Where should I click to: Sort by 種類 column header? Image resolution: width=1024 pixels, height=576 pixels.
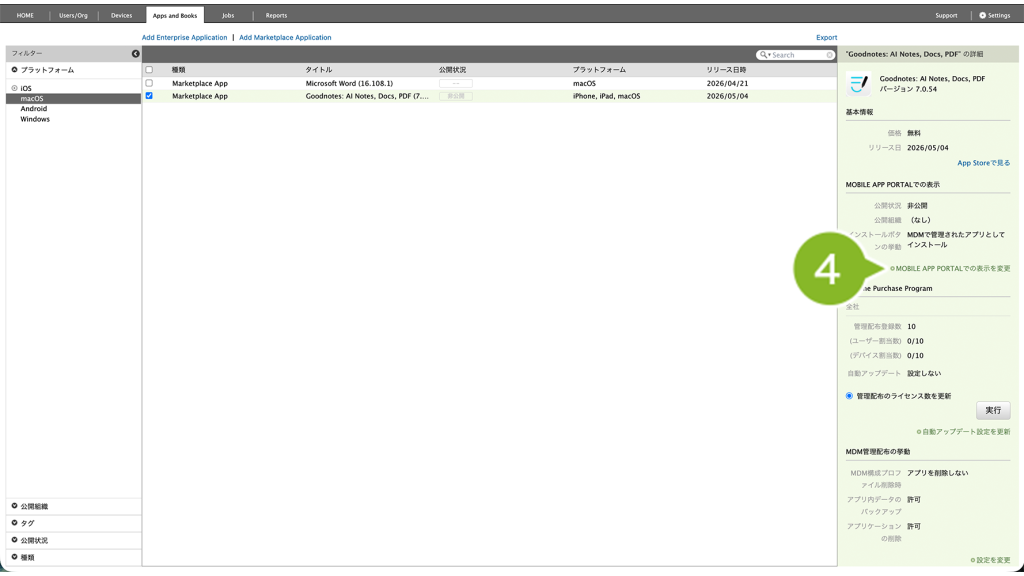178,70
